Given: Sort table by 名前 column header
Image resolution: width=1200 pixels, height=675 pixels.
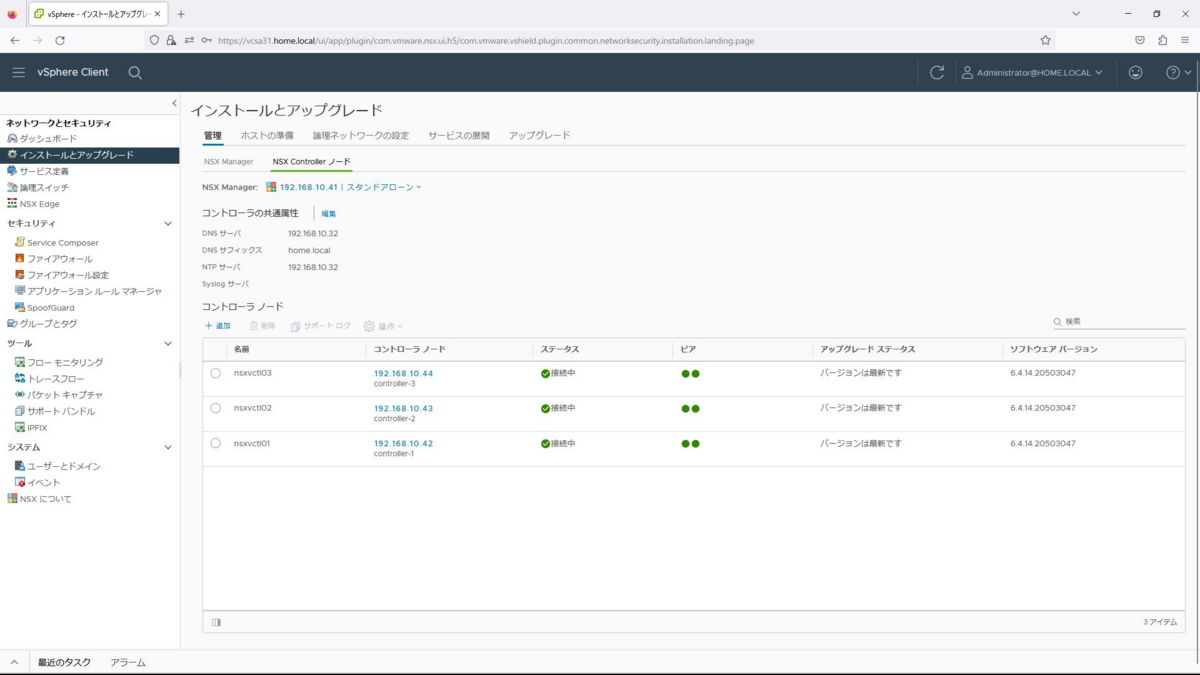Looking at the screenshot, I should tap(242, 349).
